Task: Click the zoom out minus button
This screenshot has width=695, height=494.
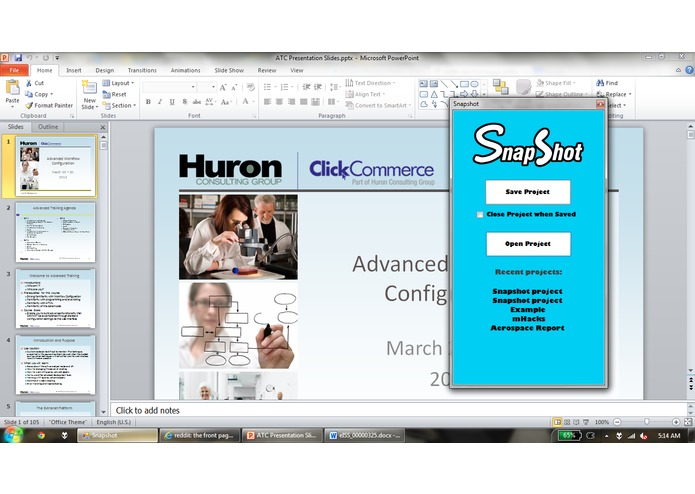Action: tap(617, 422)
